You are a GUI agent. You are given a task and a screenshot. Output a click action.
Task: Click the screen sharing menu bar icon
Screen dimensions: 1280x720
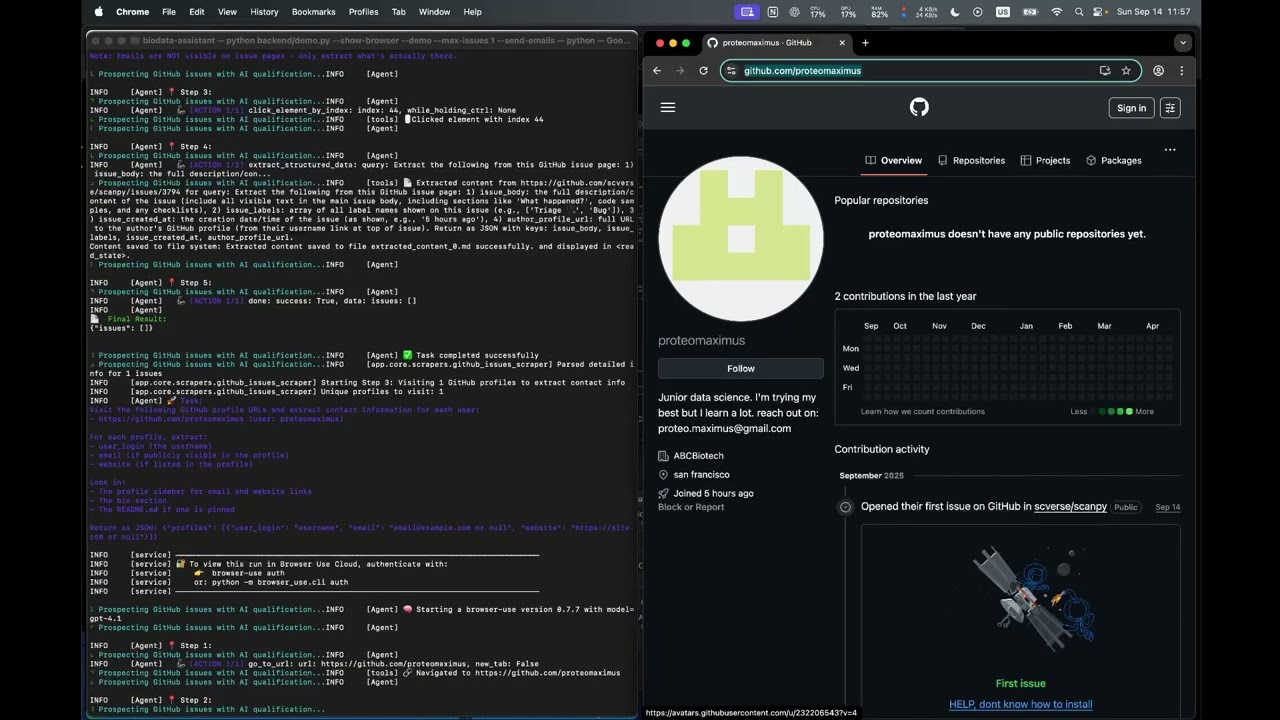pyautogui.click(x=747, y=12)
